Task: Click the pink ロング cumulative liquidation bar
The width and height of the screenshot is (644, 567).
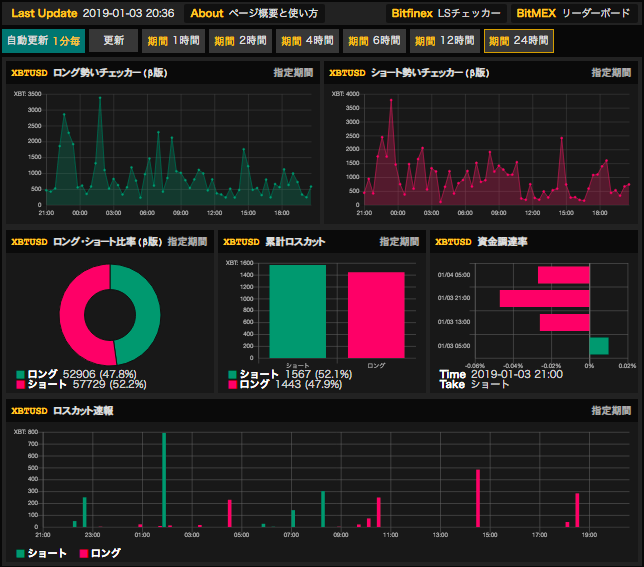Action: (x=376, y=315)
